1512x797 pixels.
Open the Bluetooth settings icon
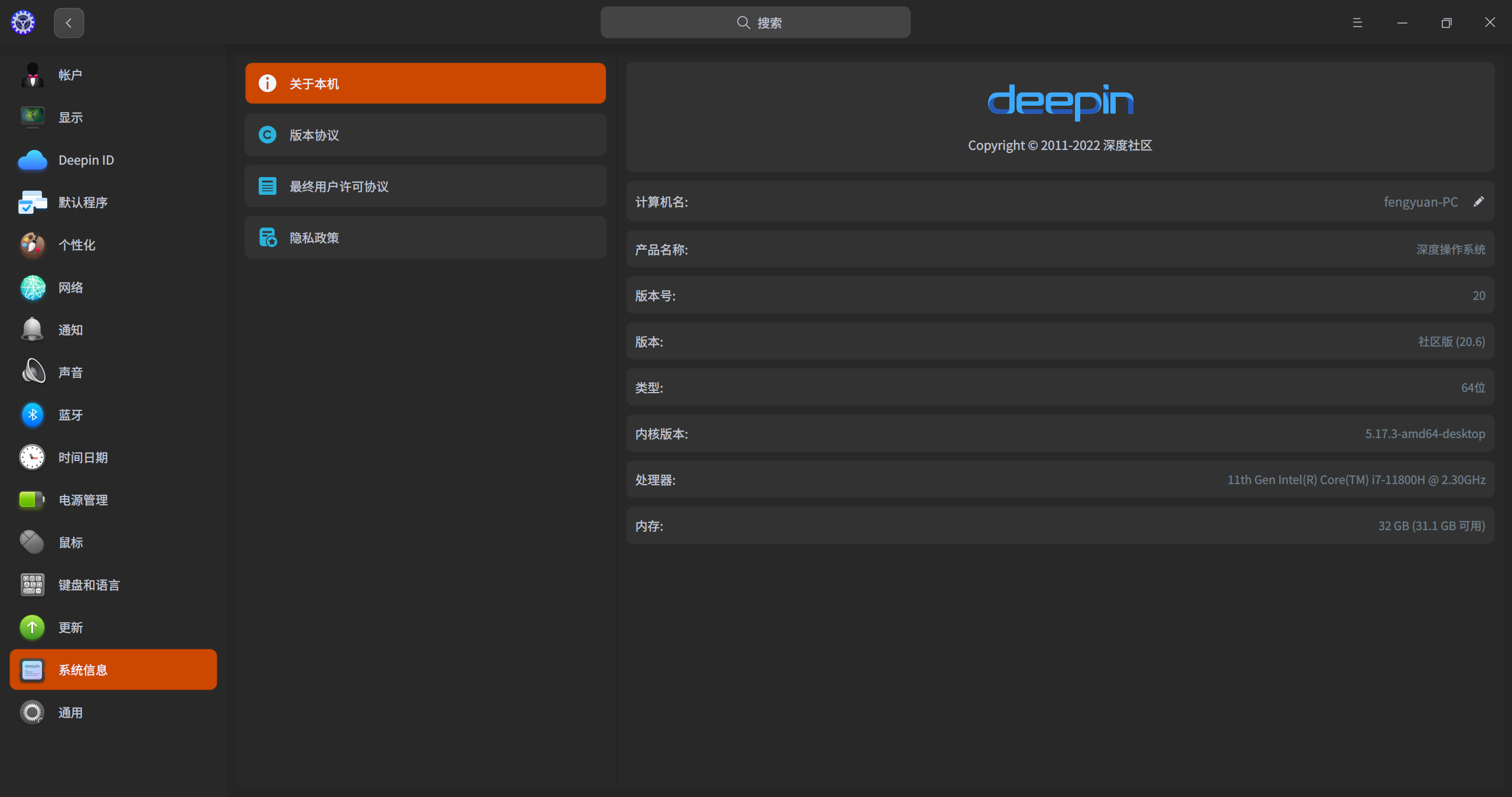point(32,415)
